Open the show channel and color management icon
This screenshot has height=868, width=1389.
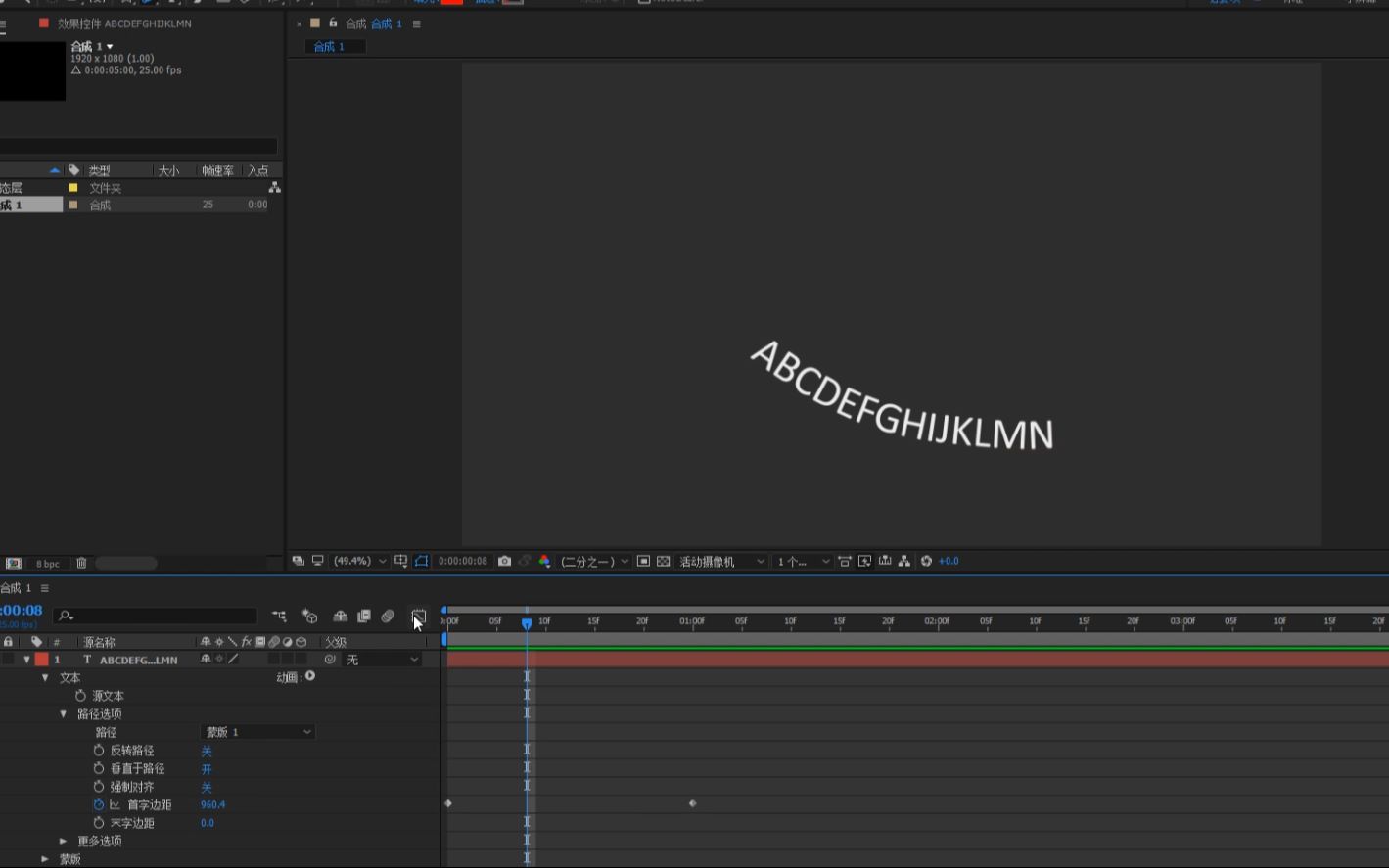tap(544, 561)
